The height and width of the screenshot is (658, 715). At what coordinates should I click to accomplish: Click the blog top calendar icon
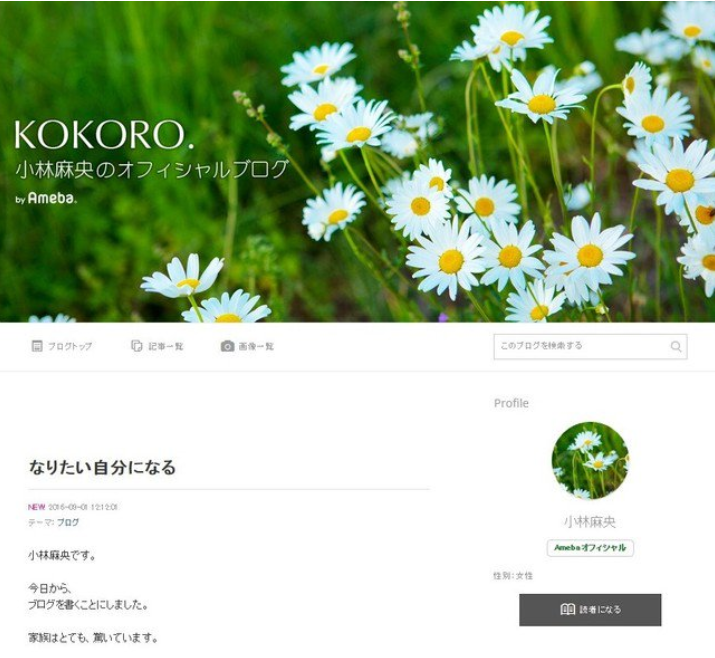[37, 346]
